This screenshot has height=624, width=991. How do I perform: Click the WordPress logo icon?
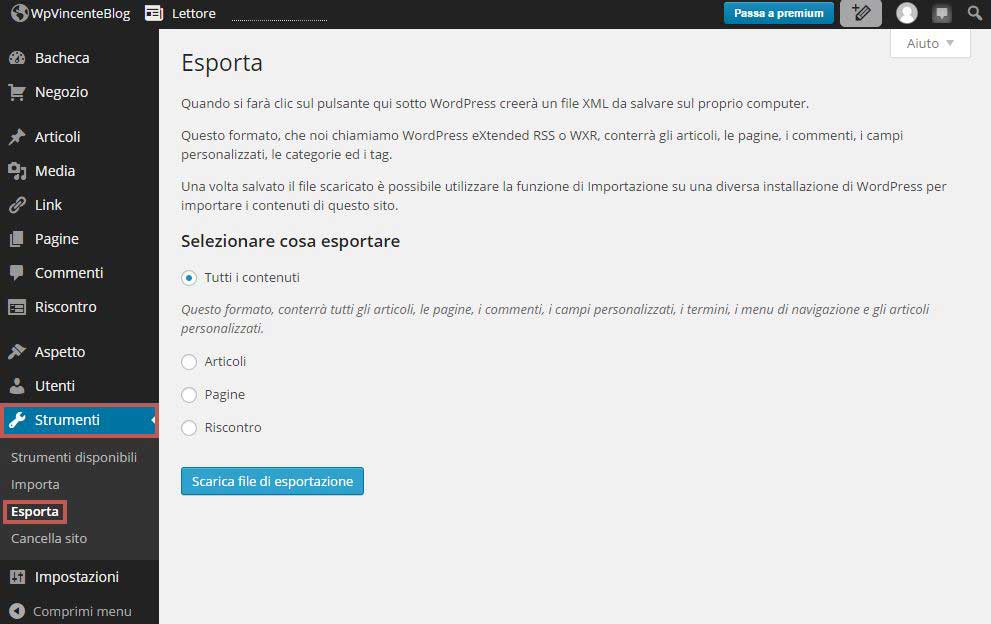pos(20,13)
